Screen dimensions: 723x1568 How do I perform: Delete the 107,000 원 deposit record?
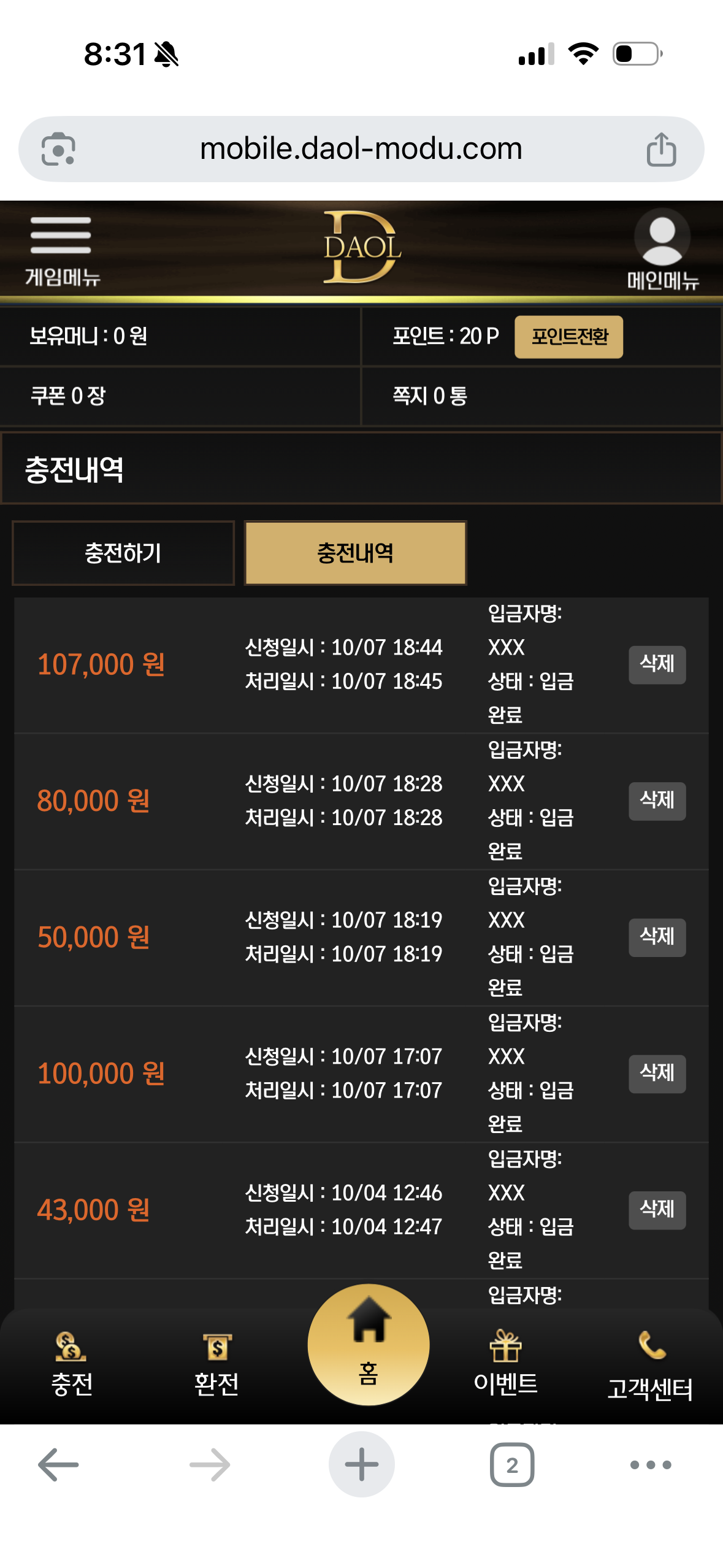tap(657, 664)
